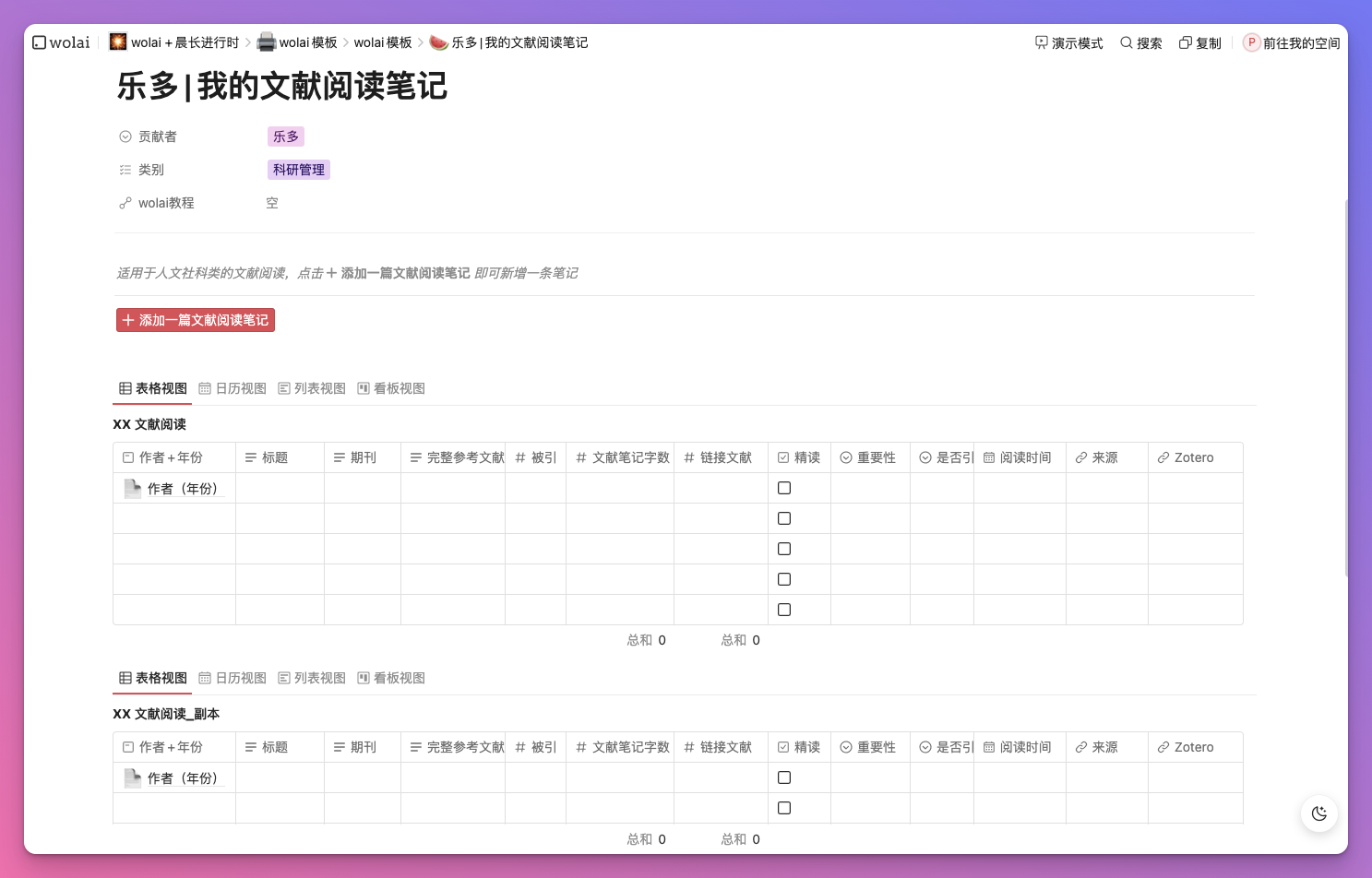Open search with the 搜索 icon
Image resolution: width=1372 pixels, height=878 pixels.
coord(1141,42)
